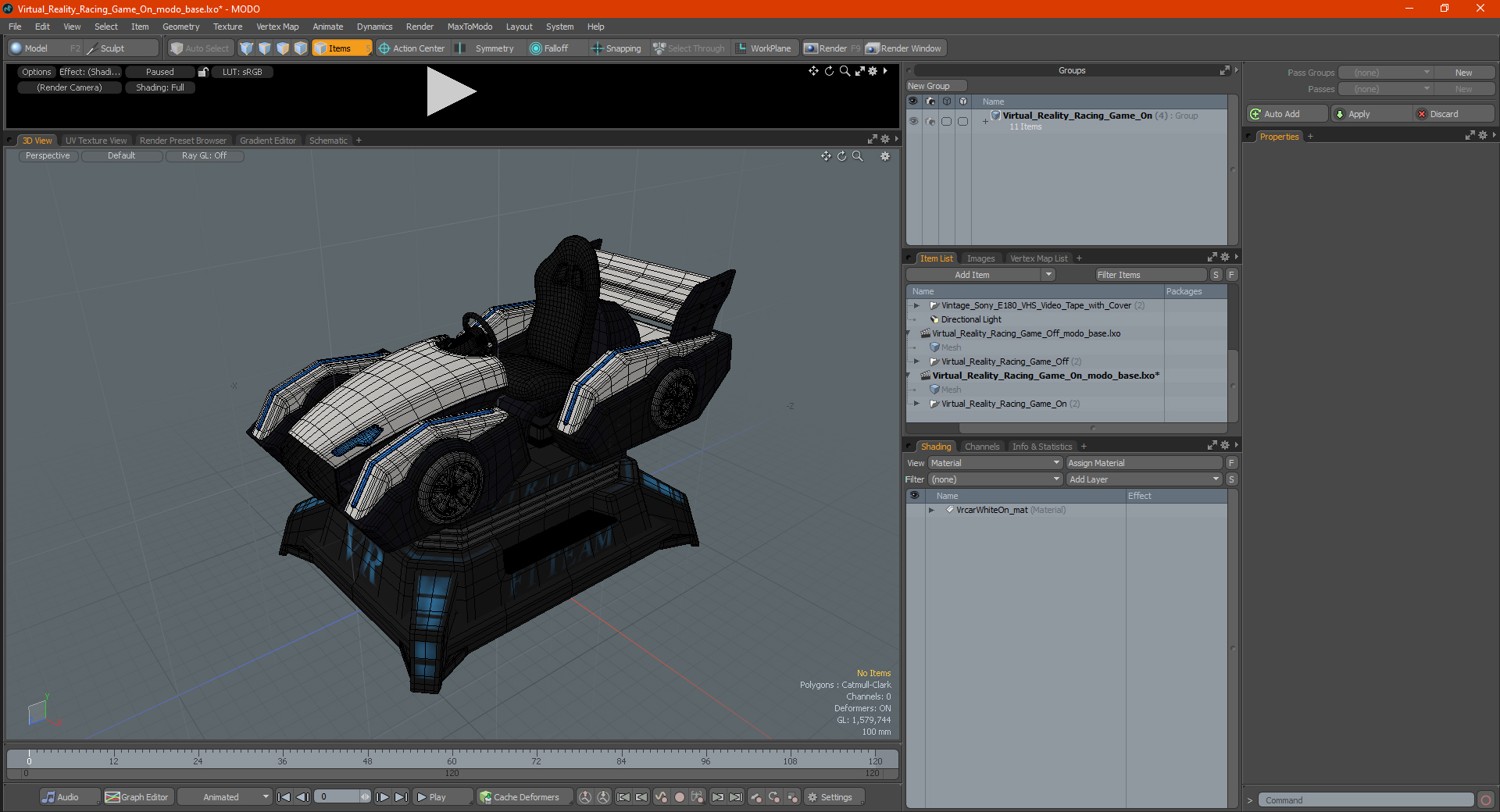This screenshot has height=812, width=1500.
Task: Expand VrcarWhiteOn_mat material
Action: tap(931, 510)
